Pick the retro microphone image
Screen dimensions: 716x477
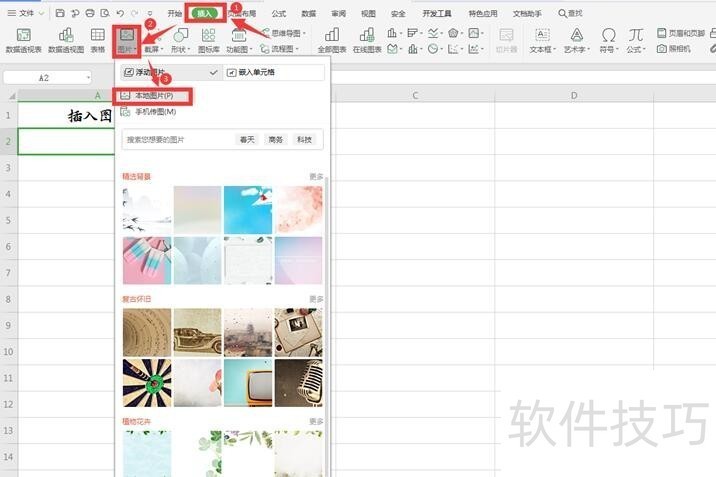(x=299, y=383)
